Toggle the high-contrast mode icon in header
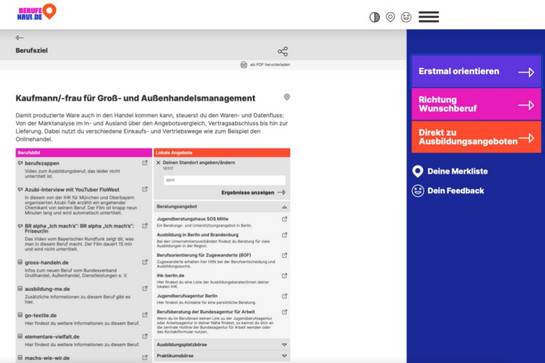 [x=374, y=17]
